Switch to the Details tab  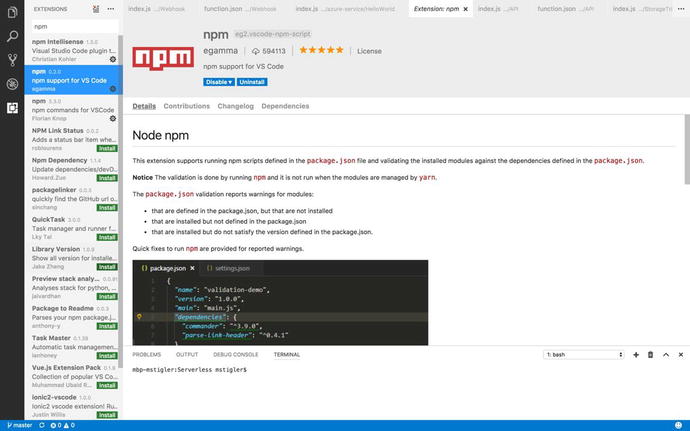pyautogui.click(x=144, y=106)
